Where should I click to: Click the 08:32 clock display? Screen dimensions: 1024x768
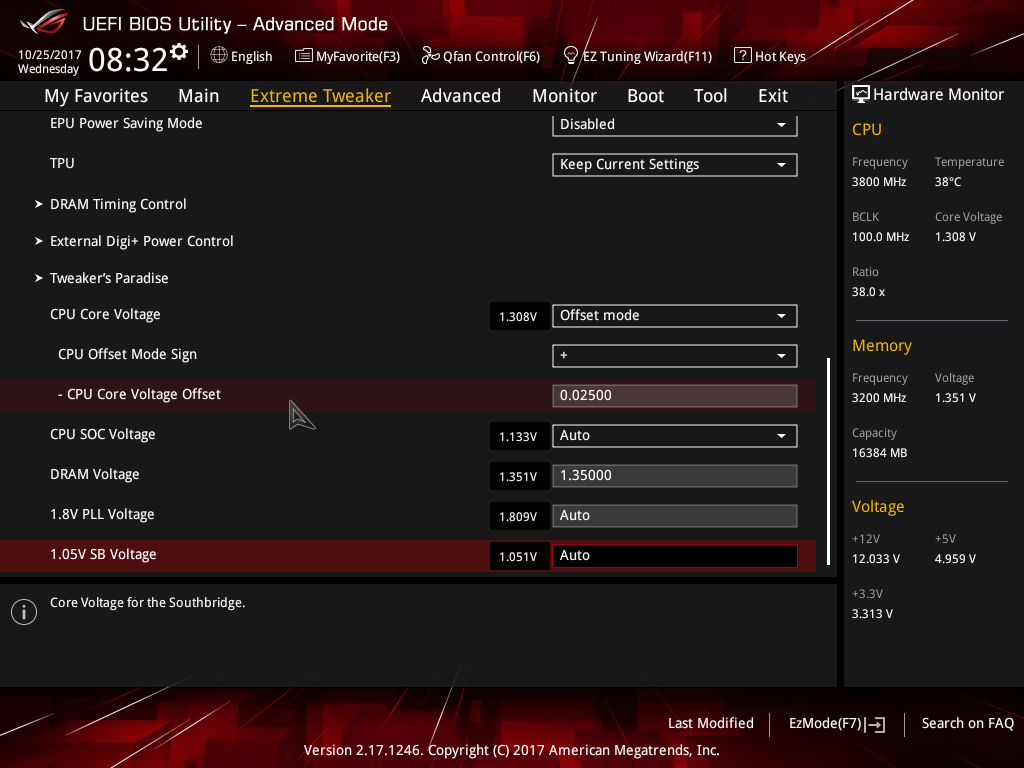tap(128, 59)
